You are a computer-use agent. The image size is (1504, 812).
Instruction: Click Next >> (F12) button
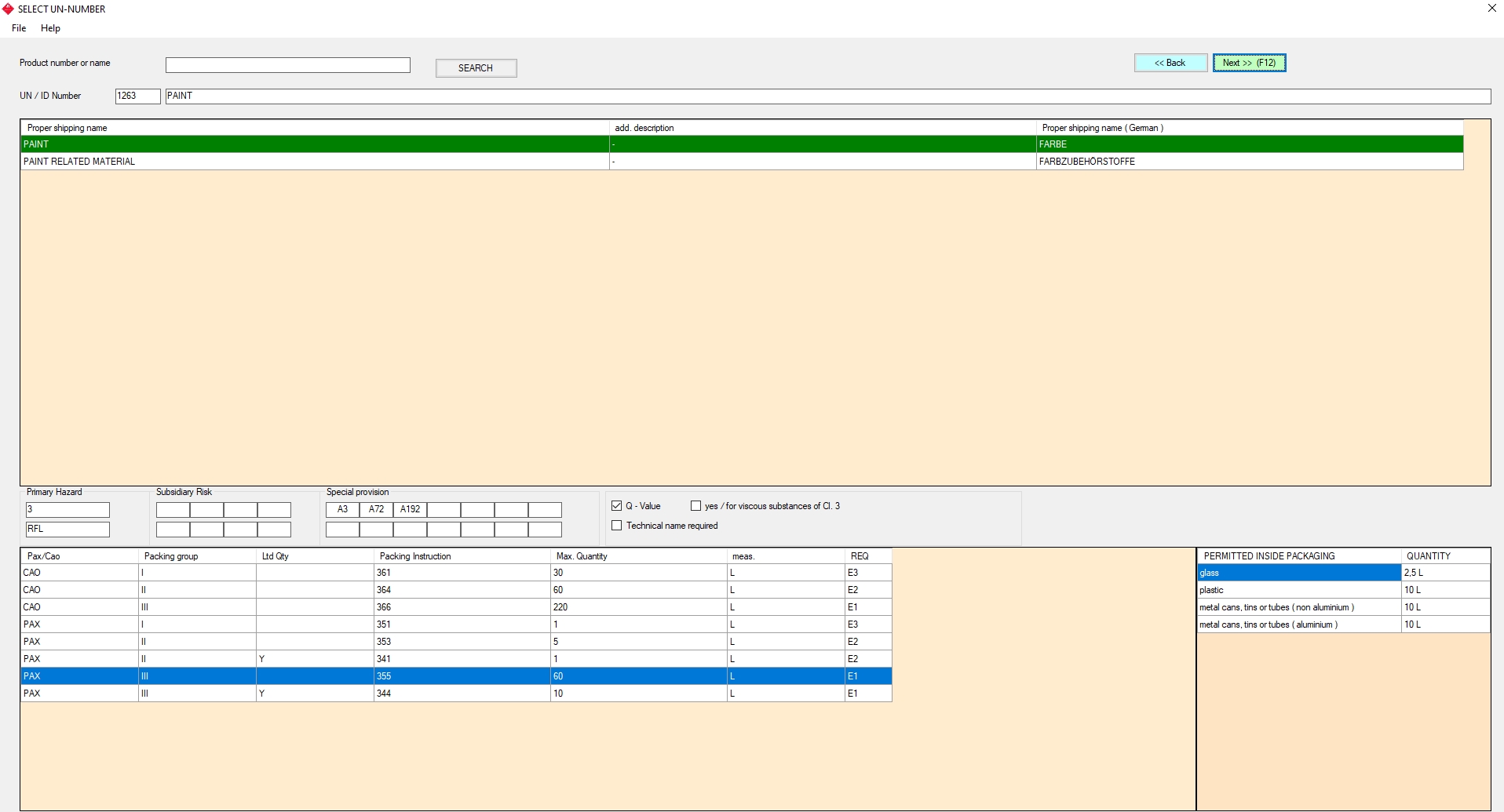1249,63
